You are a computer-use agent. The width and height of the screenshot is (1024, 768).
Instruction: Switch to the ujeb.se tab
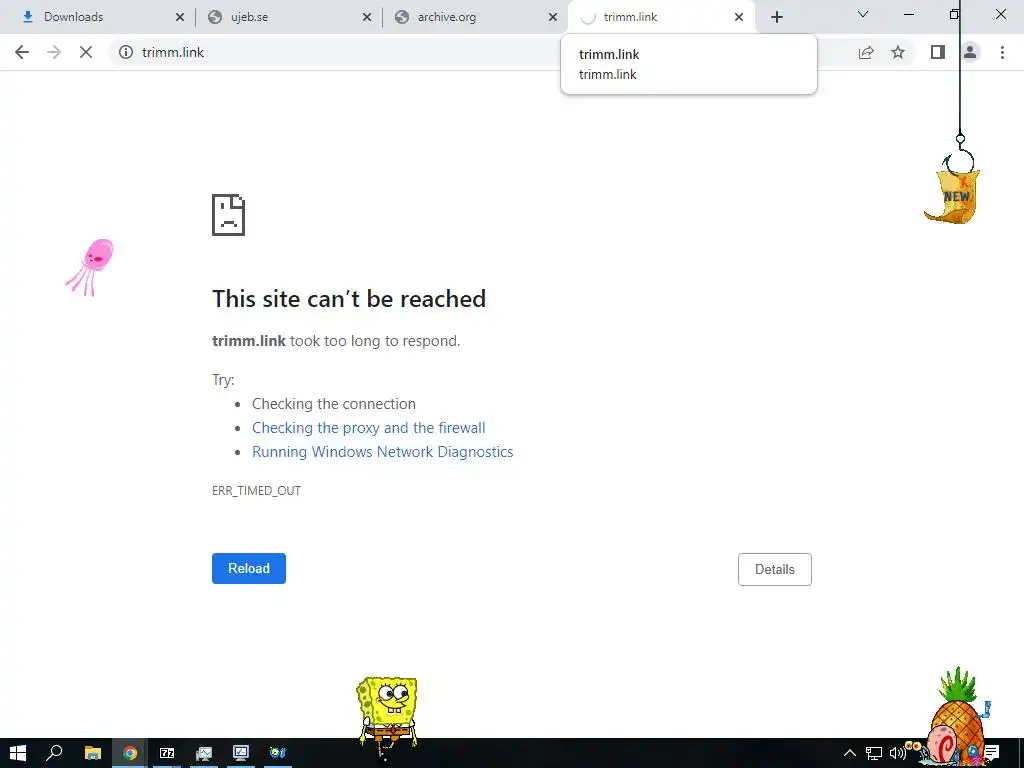tap(289, 17)
